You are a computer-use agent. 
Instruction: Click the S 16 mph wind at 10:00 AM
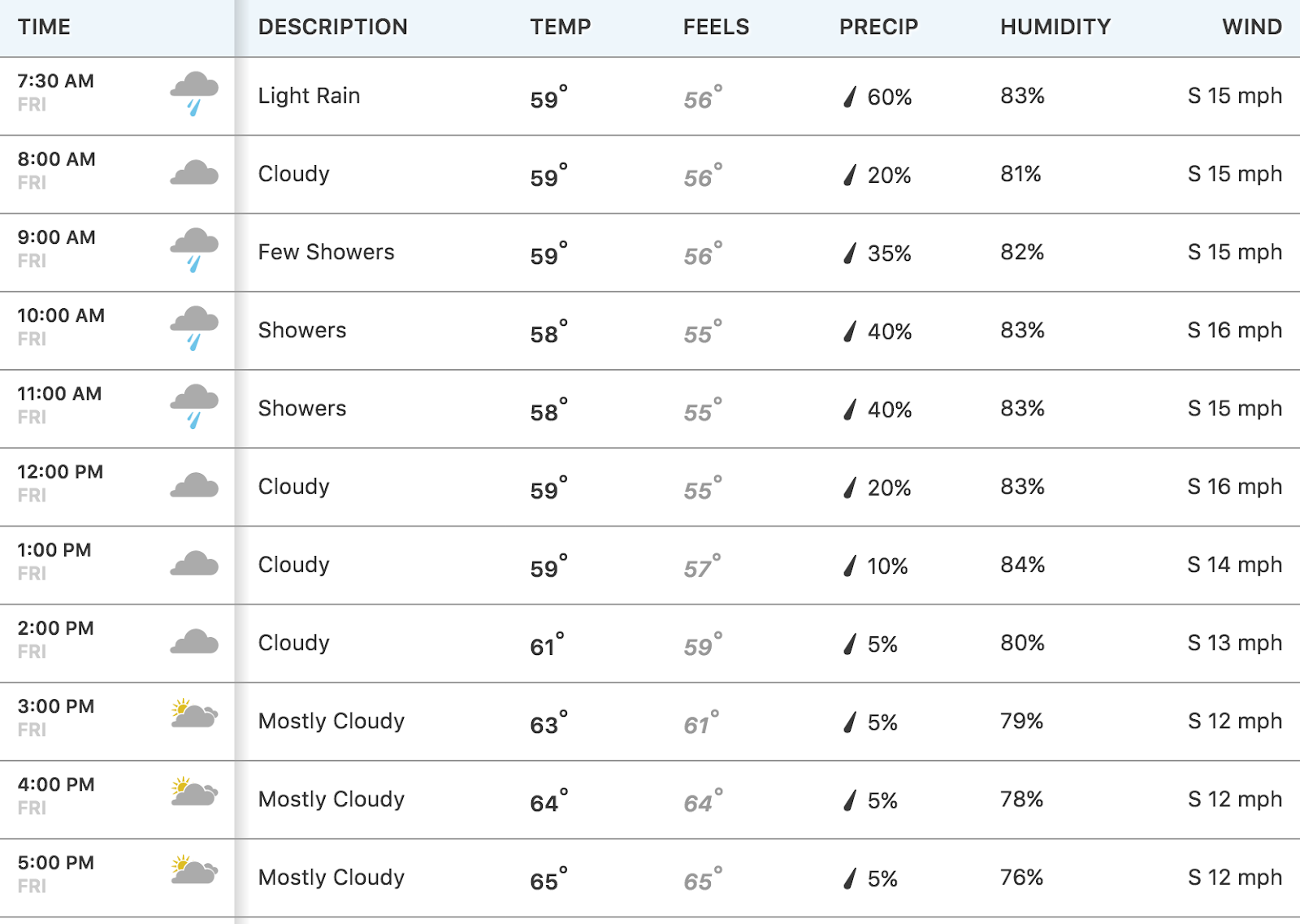click(x=1234, y=330)
